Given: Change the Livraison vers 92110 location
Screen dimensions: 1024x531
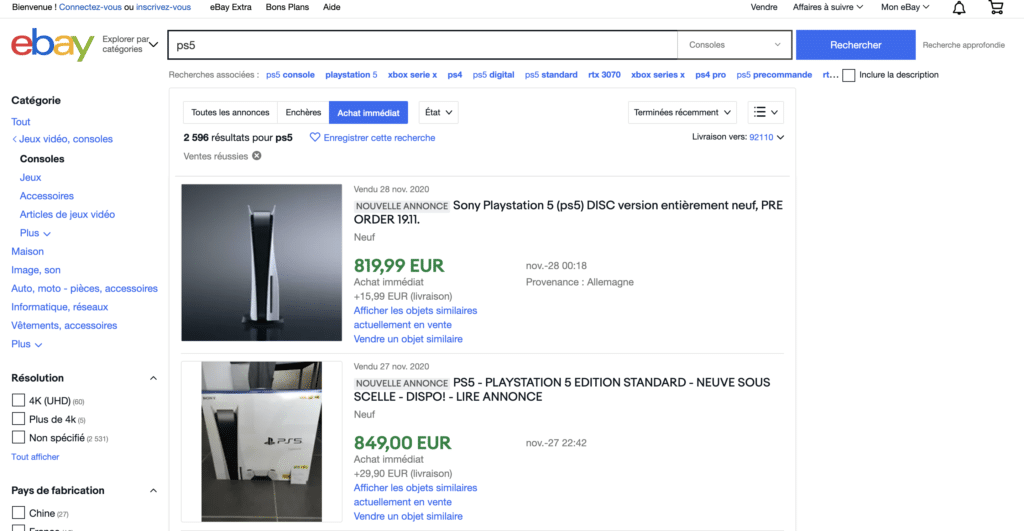Looking at the screenshot, I should (x=766, y=137).
